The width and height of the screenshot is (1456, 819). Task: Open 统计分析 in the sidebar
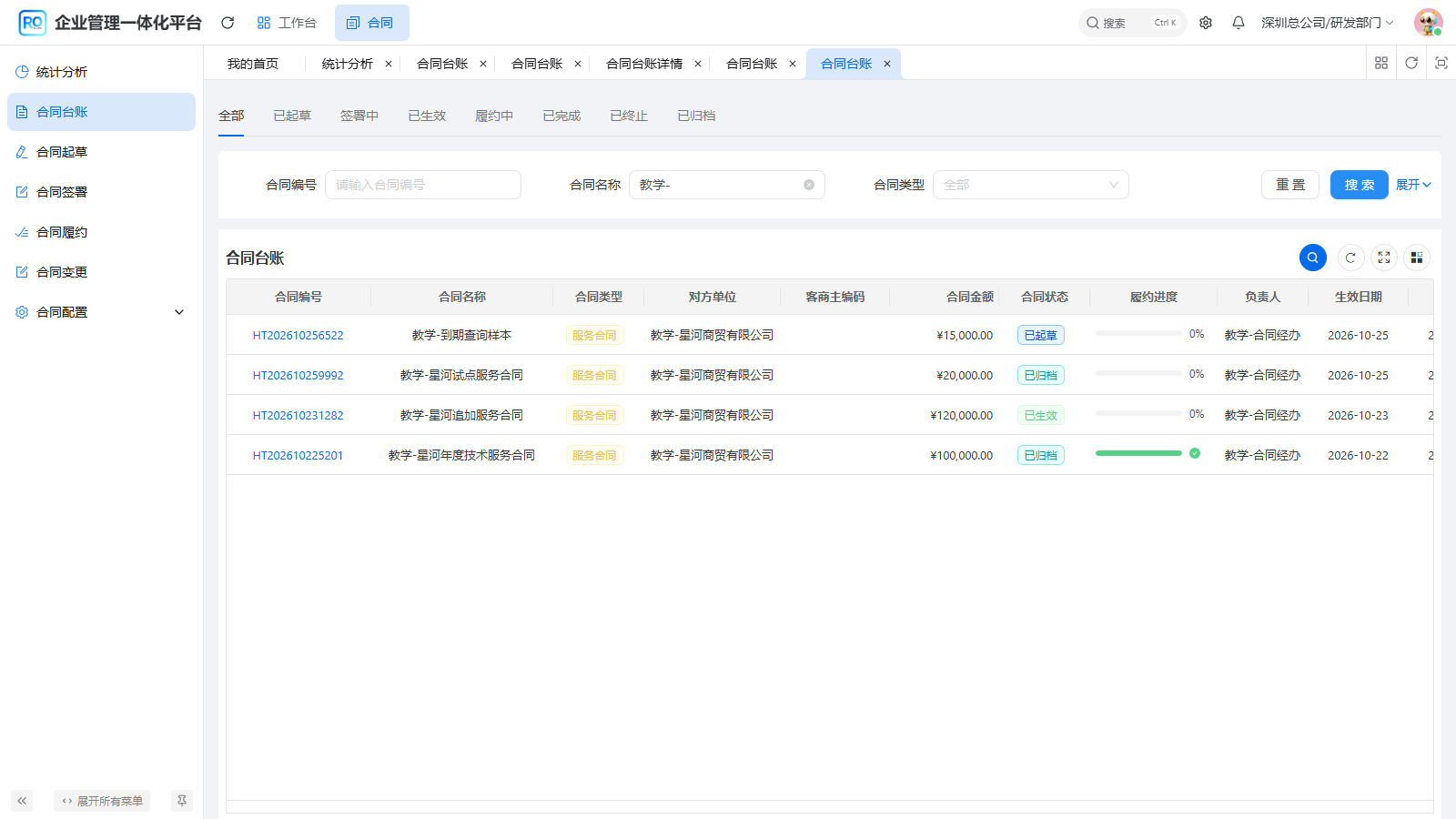pos(101,72)
